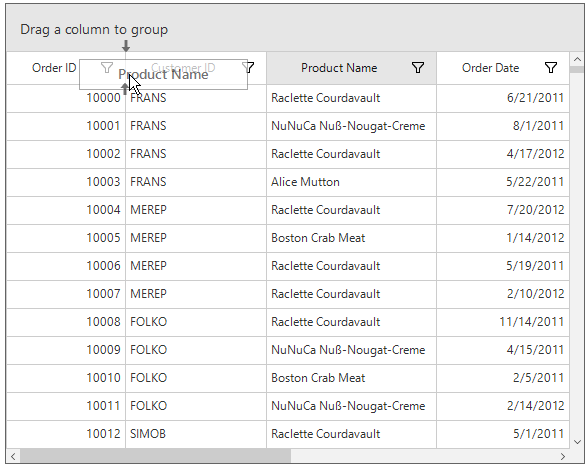Select cell with Order ID 10007
Image resolution: width=588 pixels, height=468 pixels.
[x=66, y=294]
